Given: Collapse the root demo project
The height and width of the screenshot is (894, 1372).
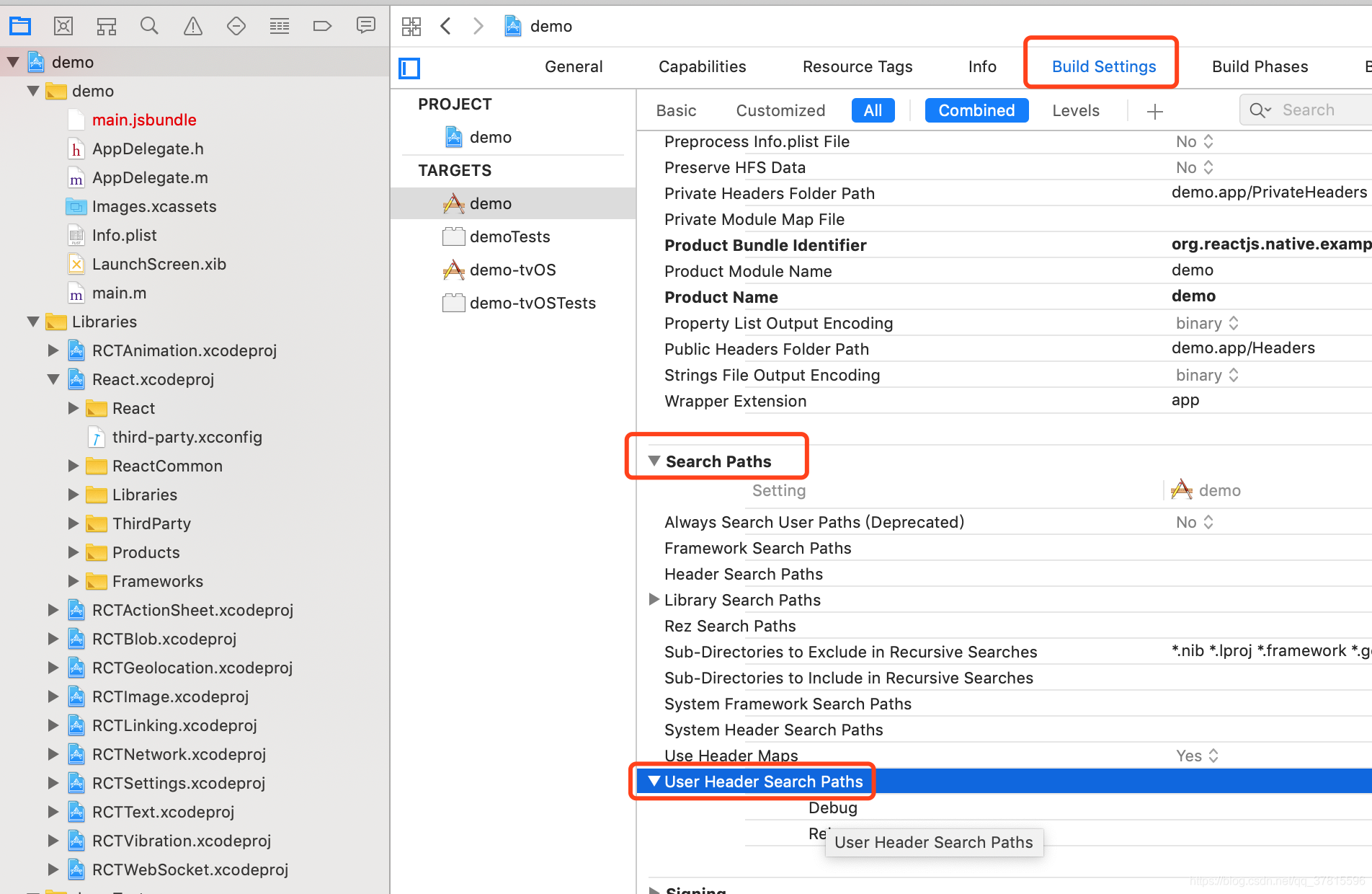Looking at the screenshot, I should (13, 62).
